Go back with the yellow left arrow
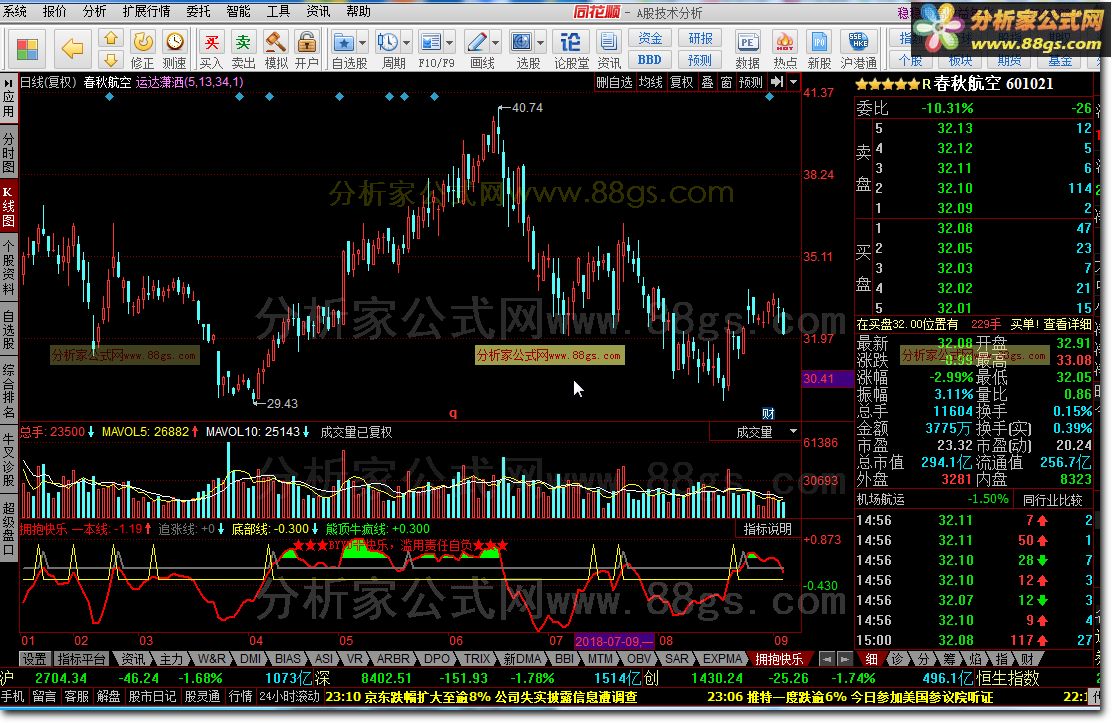 72,48
